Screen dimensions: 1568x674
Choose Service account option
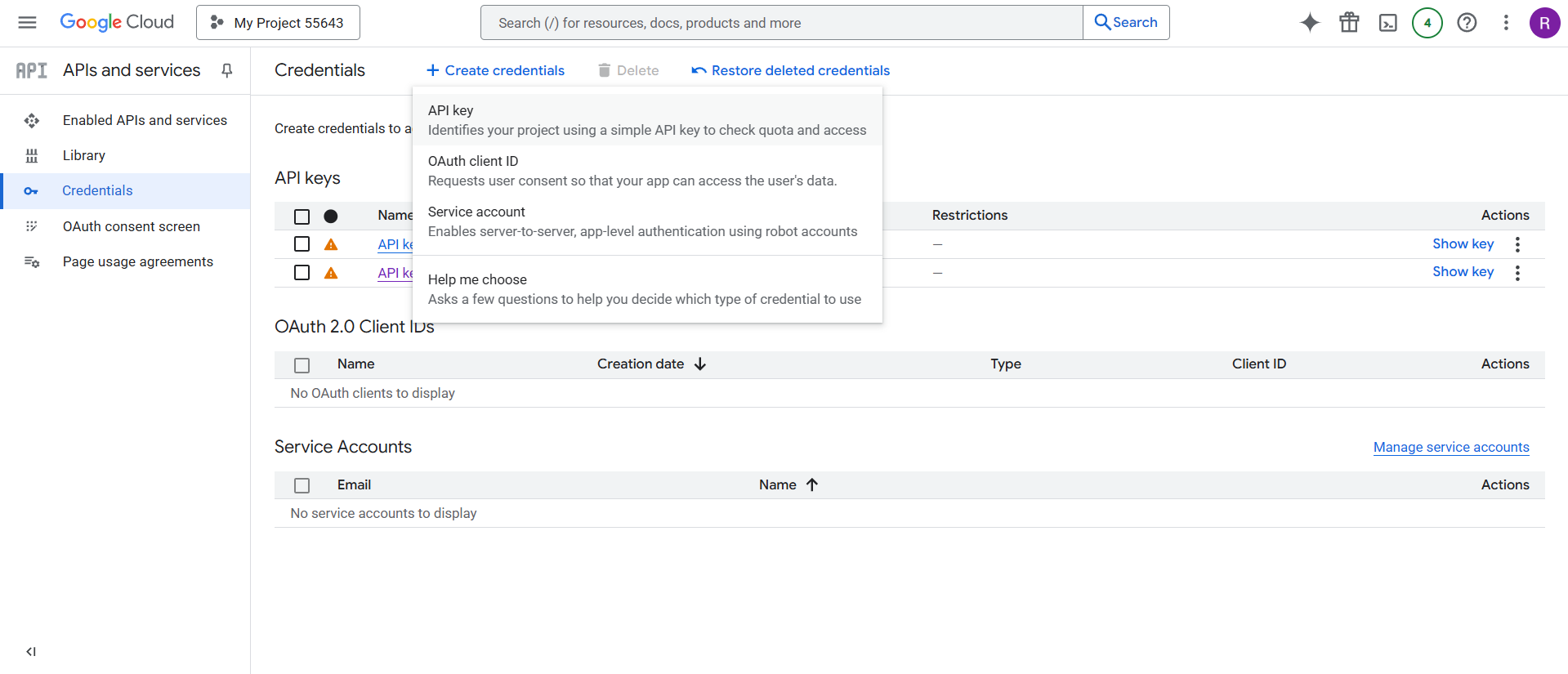[647, 221]
